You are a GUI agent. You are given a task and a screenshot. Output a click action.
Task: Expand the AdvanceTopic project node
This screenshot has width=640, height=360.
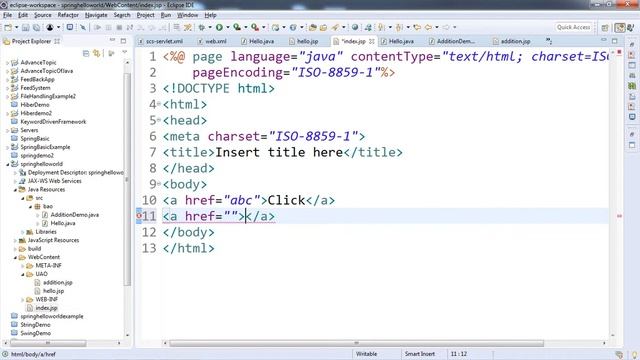tap(7, 63)
